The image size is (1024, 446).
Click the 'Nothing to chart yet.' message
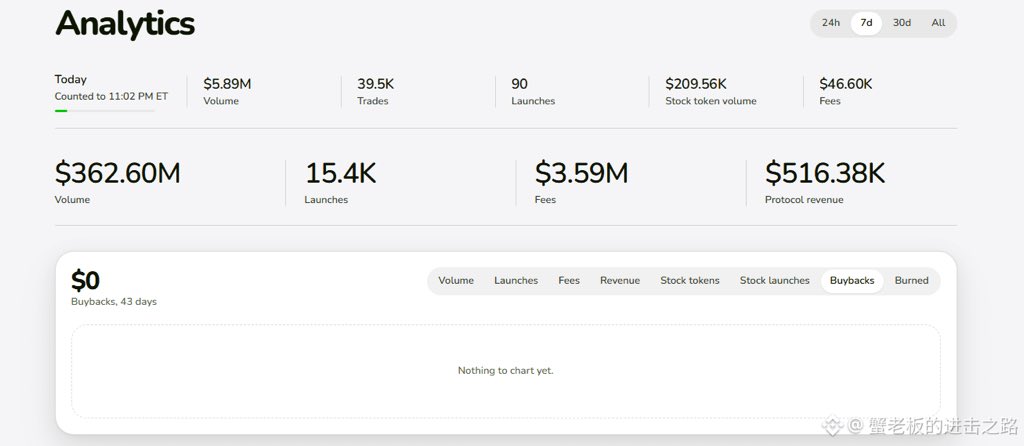point(505,370)
